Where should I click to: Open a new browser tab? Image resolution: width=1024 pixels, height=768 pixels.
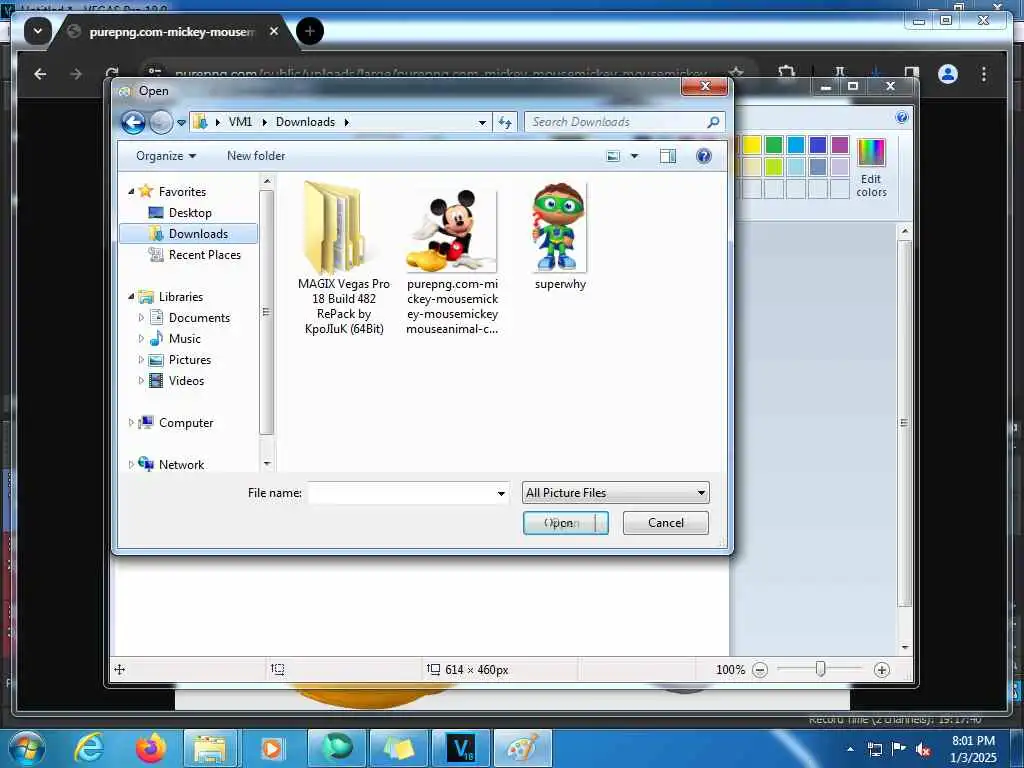click(310, 31)
